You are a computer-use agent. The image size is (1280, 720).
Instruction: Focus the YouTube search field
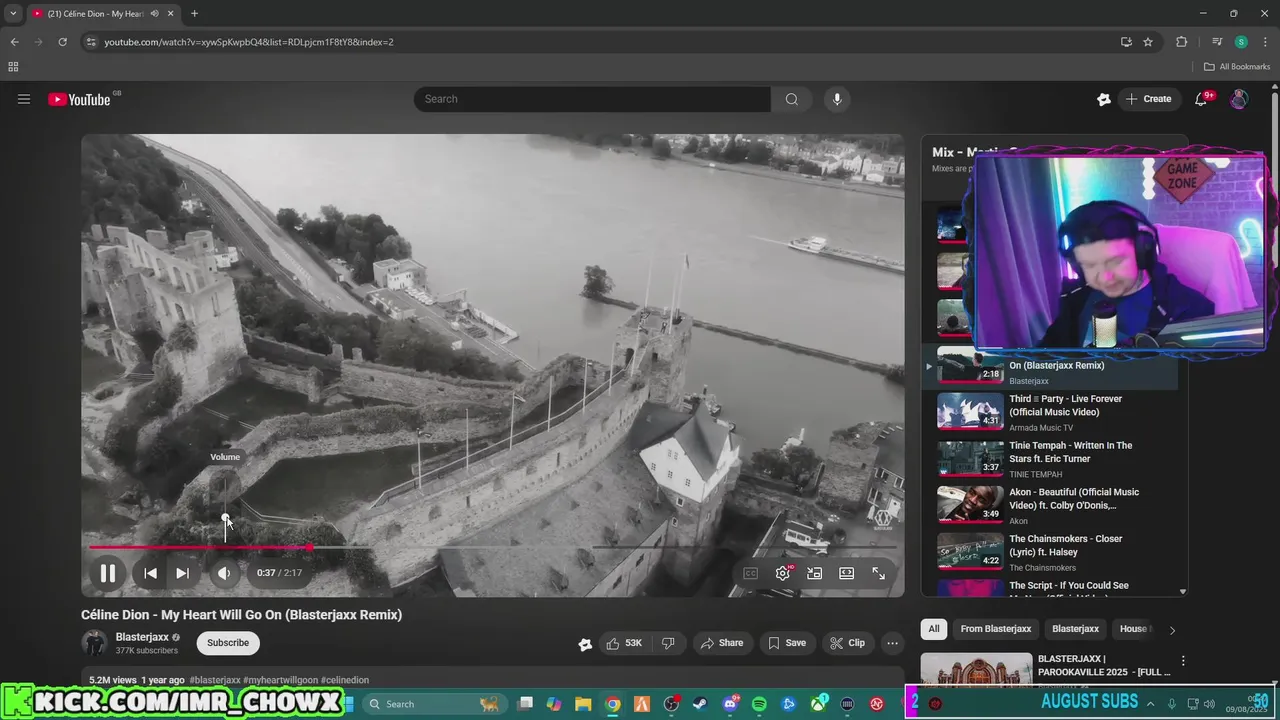(x=592, y=99)
